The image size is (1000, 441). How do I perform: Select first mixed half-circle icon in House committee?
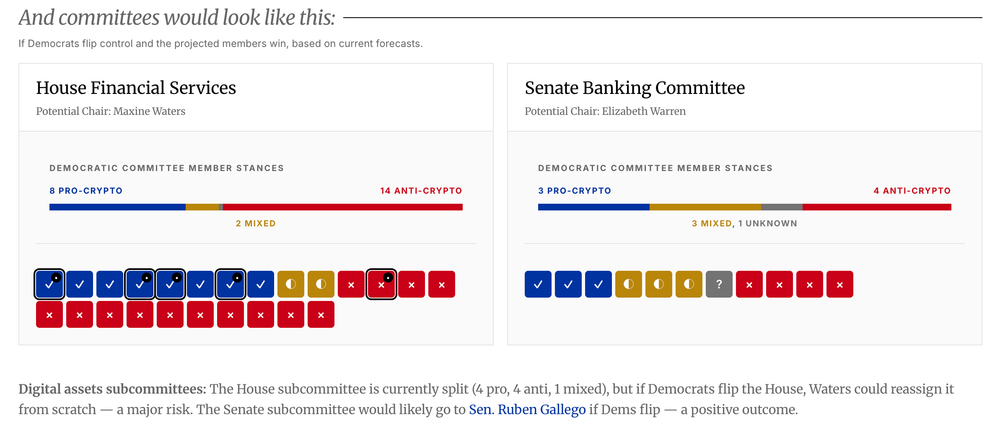tap(291, 285)
